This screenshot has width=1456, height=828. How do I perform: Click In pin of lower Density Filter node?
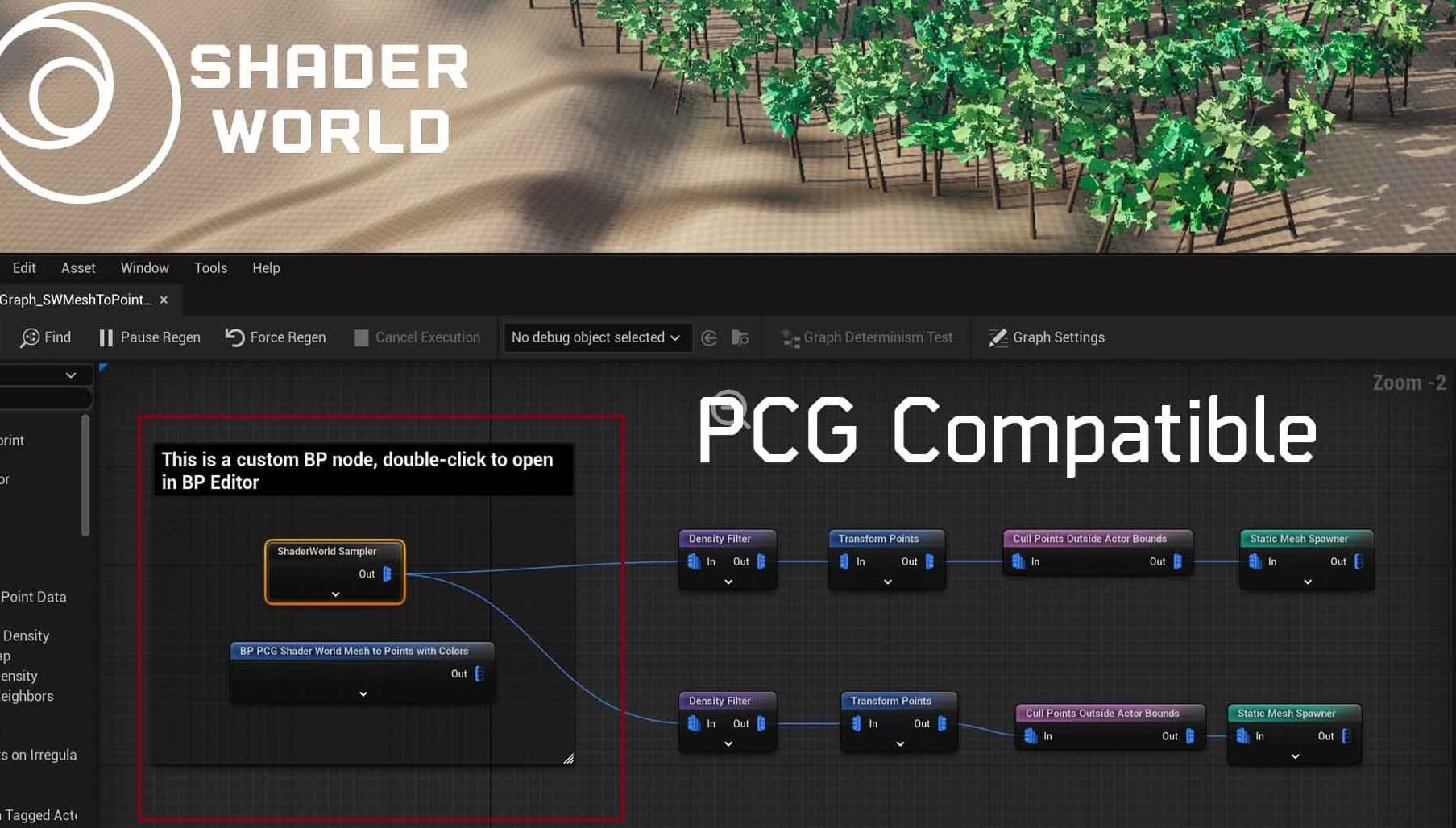pyautogui.click(x=694, y=723)
